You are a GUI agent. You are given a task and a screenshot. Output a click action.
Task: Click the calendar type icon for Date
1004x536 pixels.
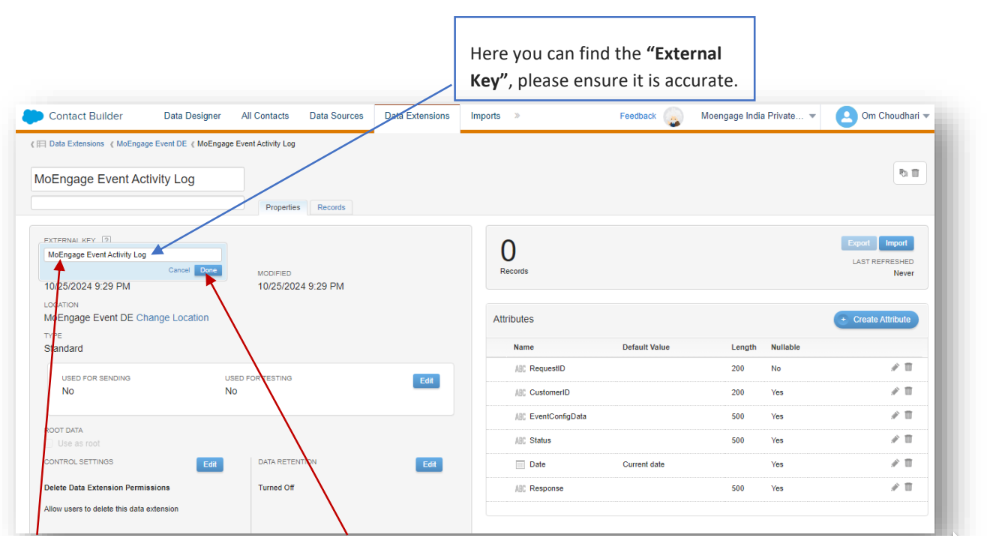[x=520, y=465]
